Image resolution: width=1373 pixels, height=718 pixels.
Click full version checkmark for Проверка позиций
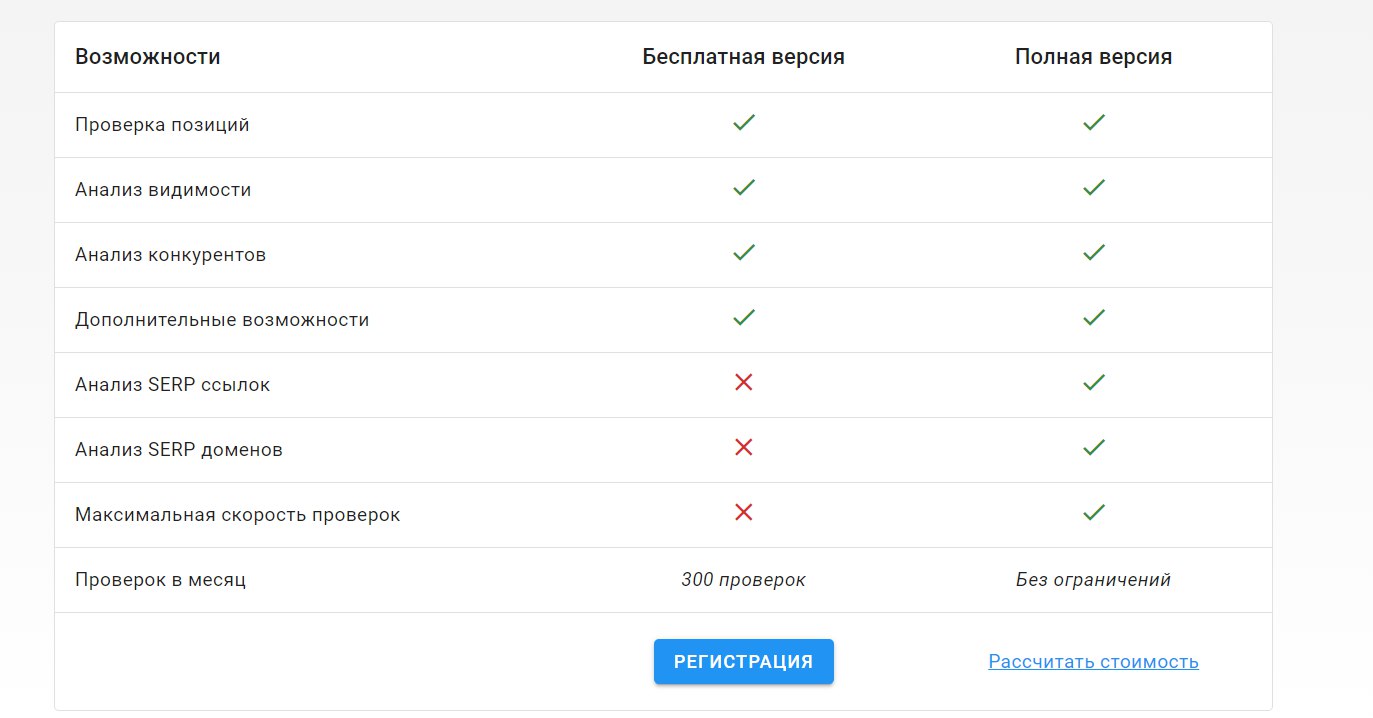[1093, 123]
